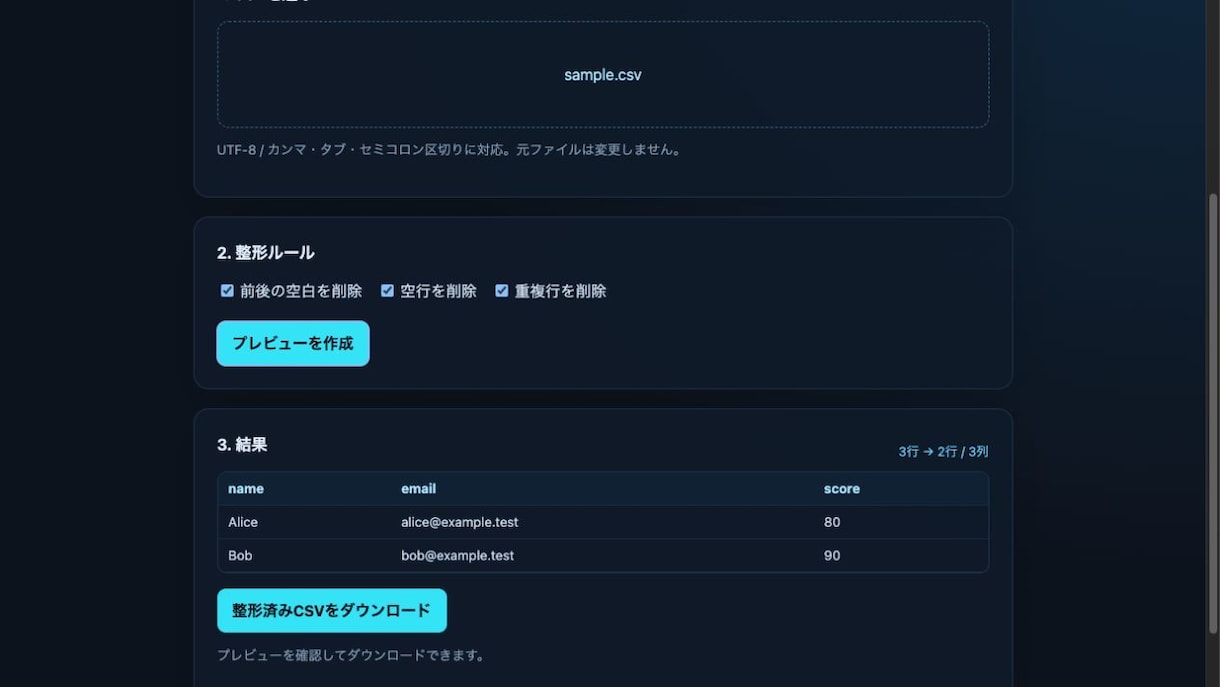Click the score value 80
Viewport: 1220px width, 687px height.
(x=832, y=522)
